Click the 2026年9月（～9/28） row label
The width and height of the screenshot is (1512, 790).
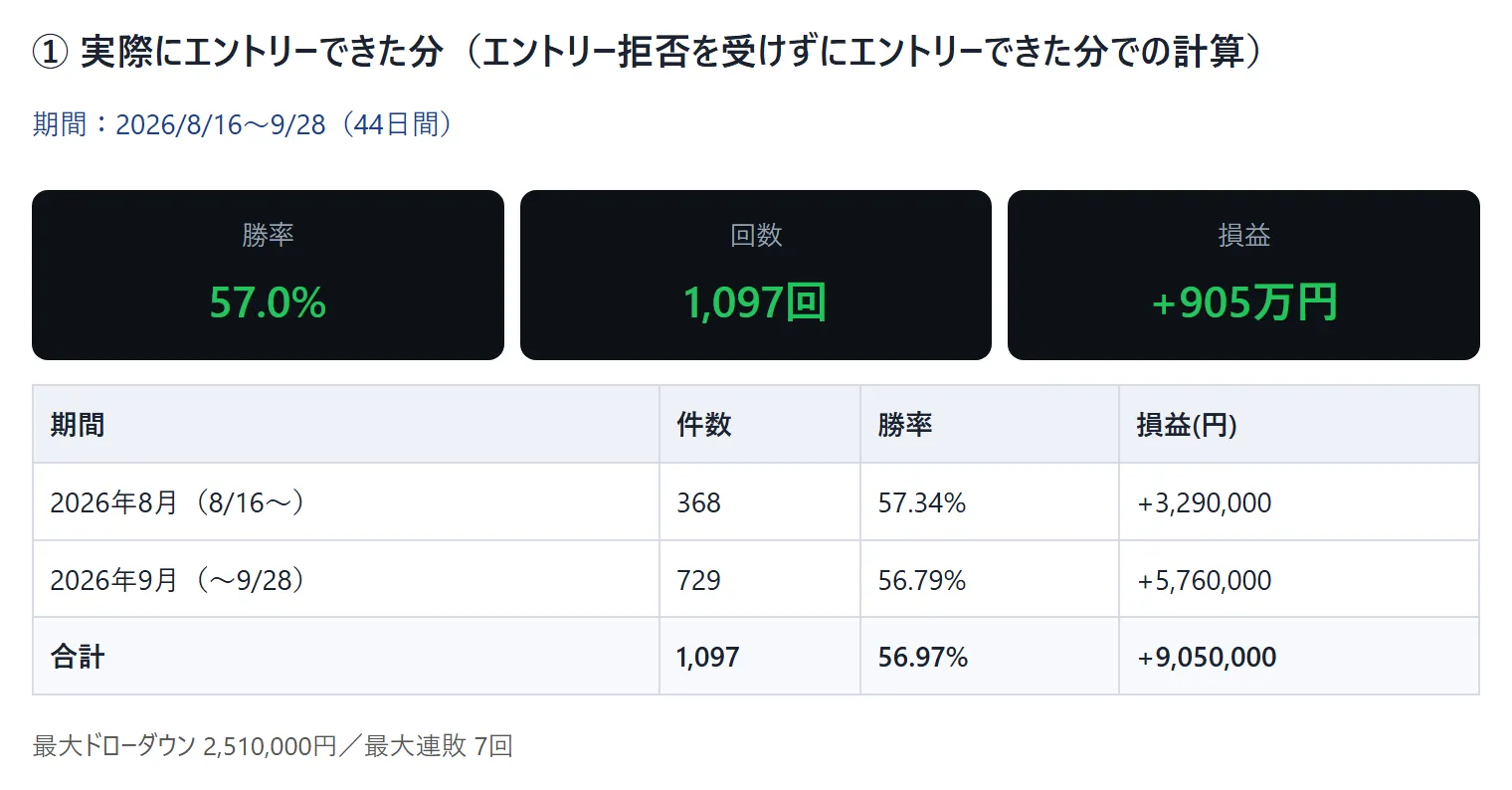tap(179, 580)
